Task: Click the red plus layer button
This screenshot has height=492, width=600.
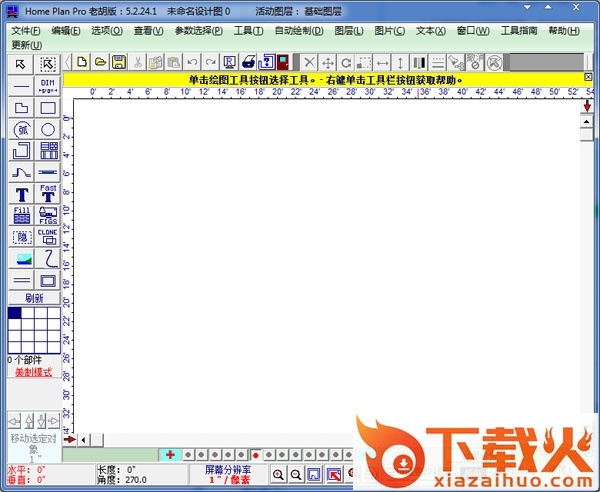Action: click(x=170, y=455)
